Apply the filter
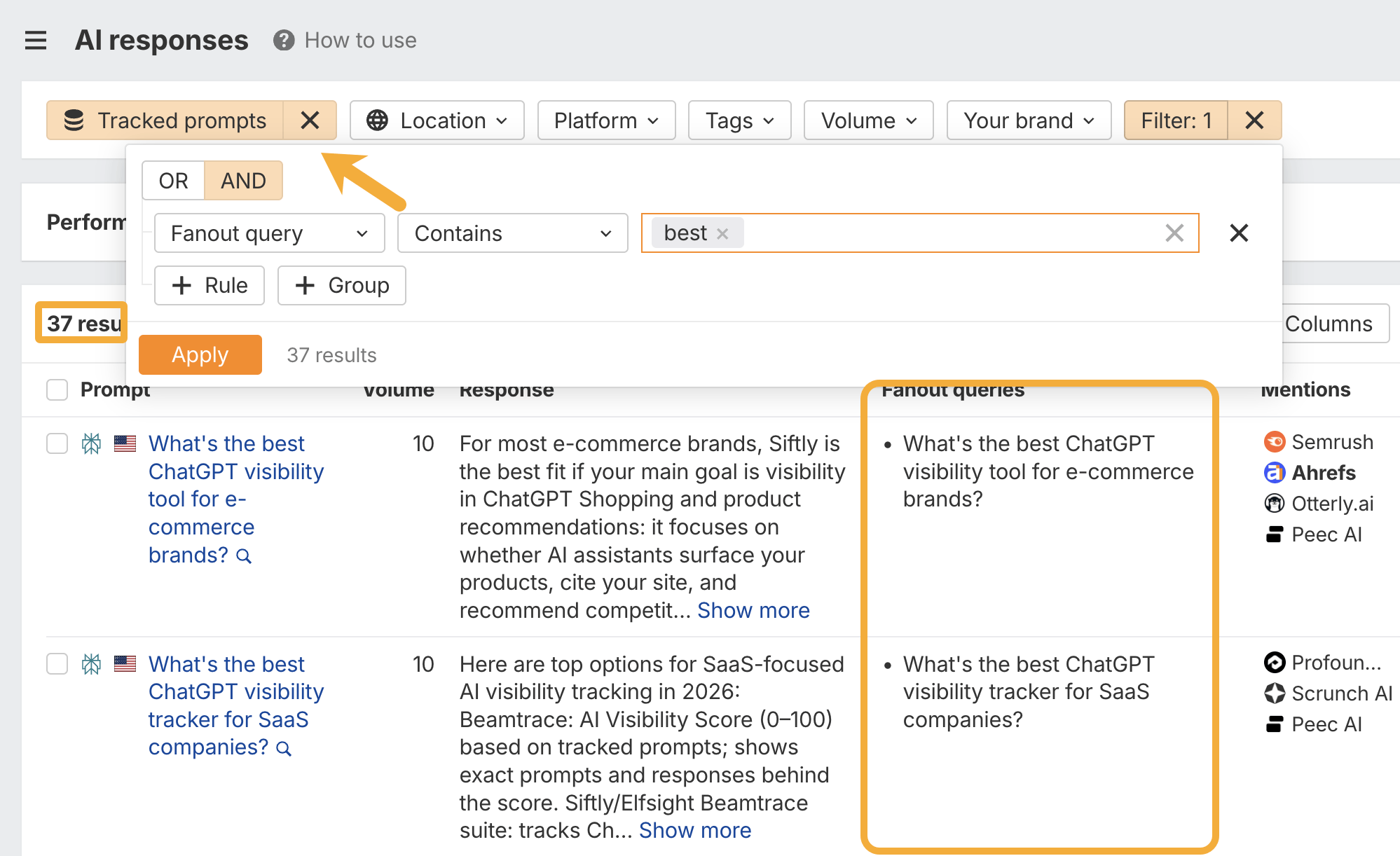Screen dimensions: 1400x856 [x=200, y=354]
